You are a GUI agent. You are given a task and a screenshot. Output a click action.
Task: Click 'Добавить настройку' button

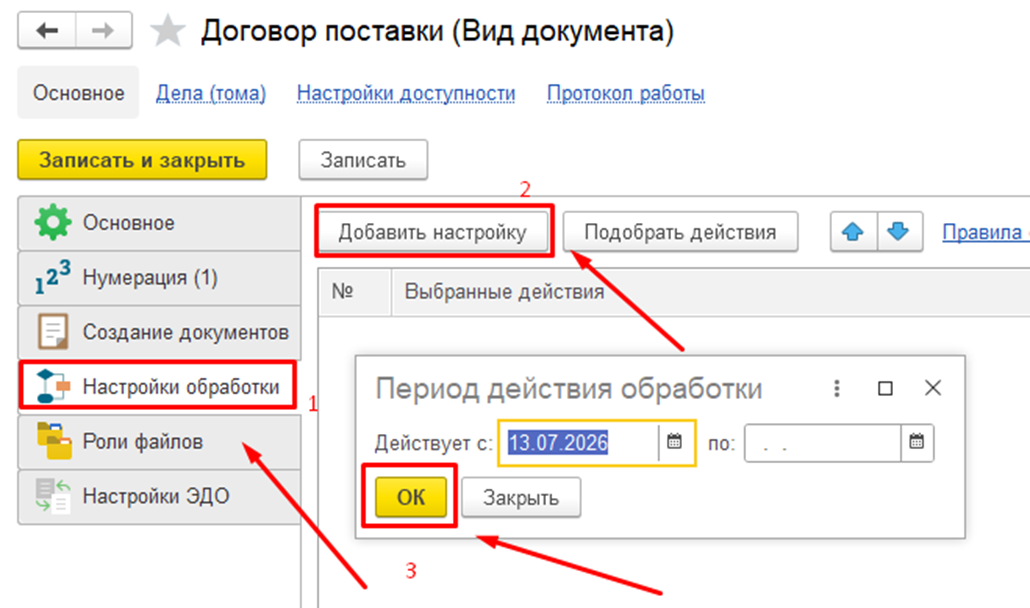click(x=433, y=232)
